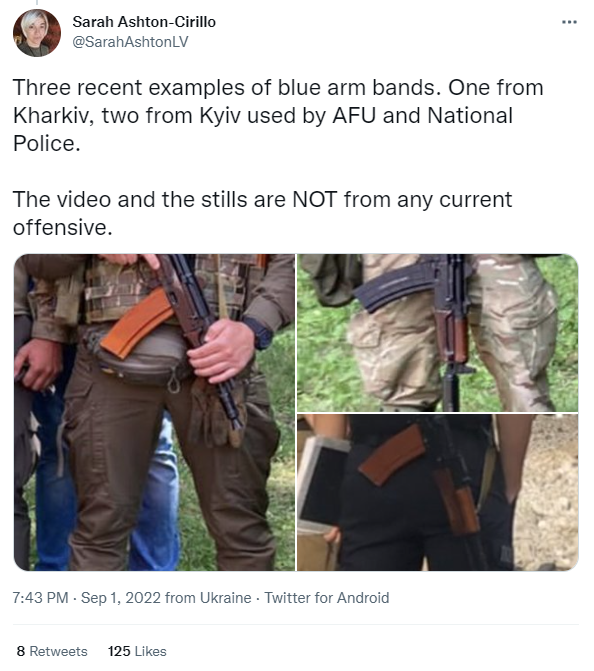
Task: Open the top-right camouflage trousers photo
Action: tap(437, 333)
